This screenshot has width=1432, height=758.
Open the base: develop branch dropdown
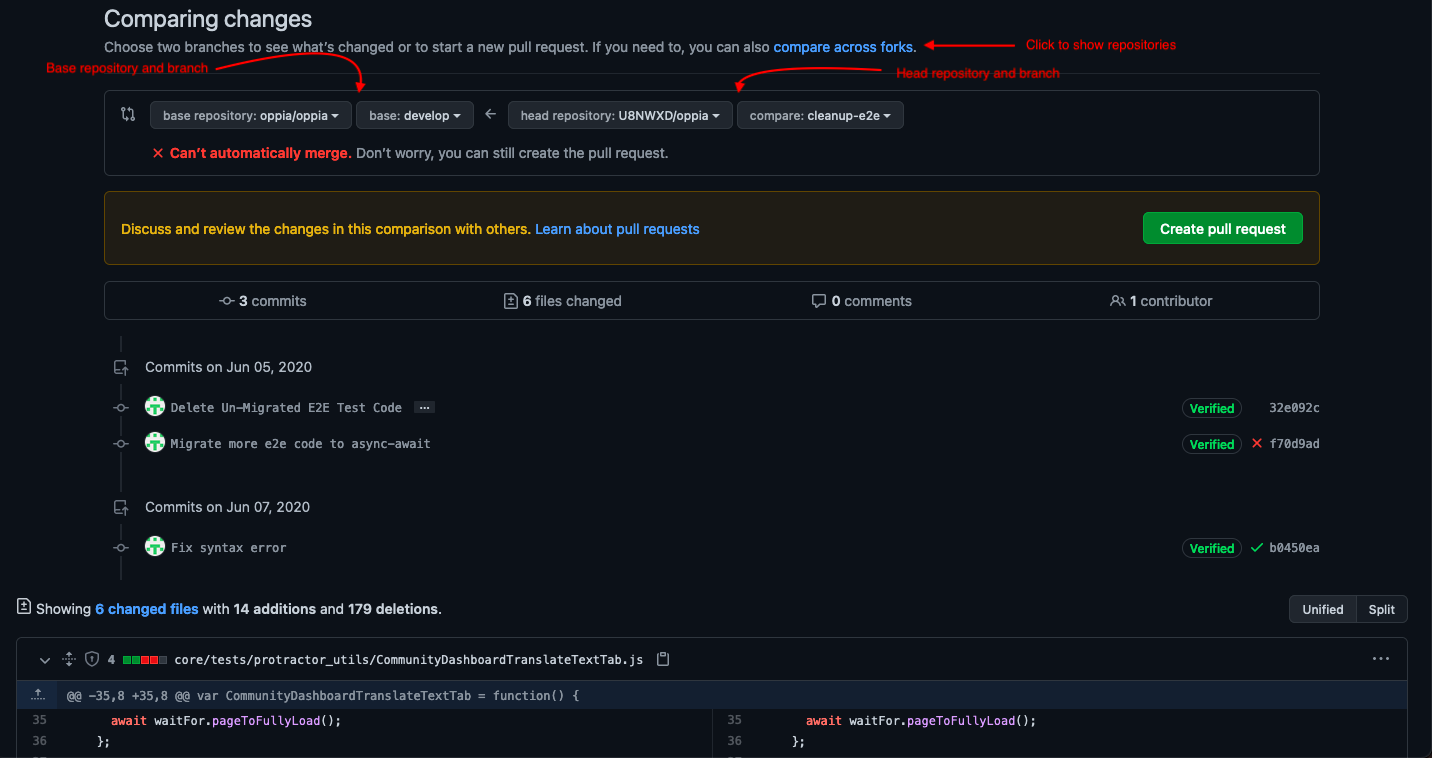pyautogui.click(x=414, y=116)
